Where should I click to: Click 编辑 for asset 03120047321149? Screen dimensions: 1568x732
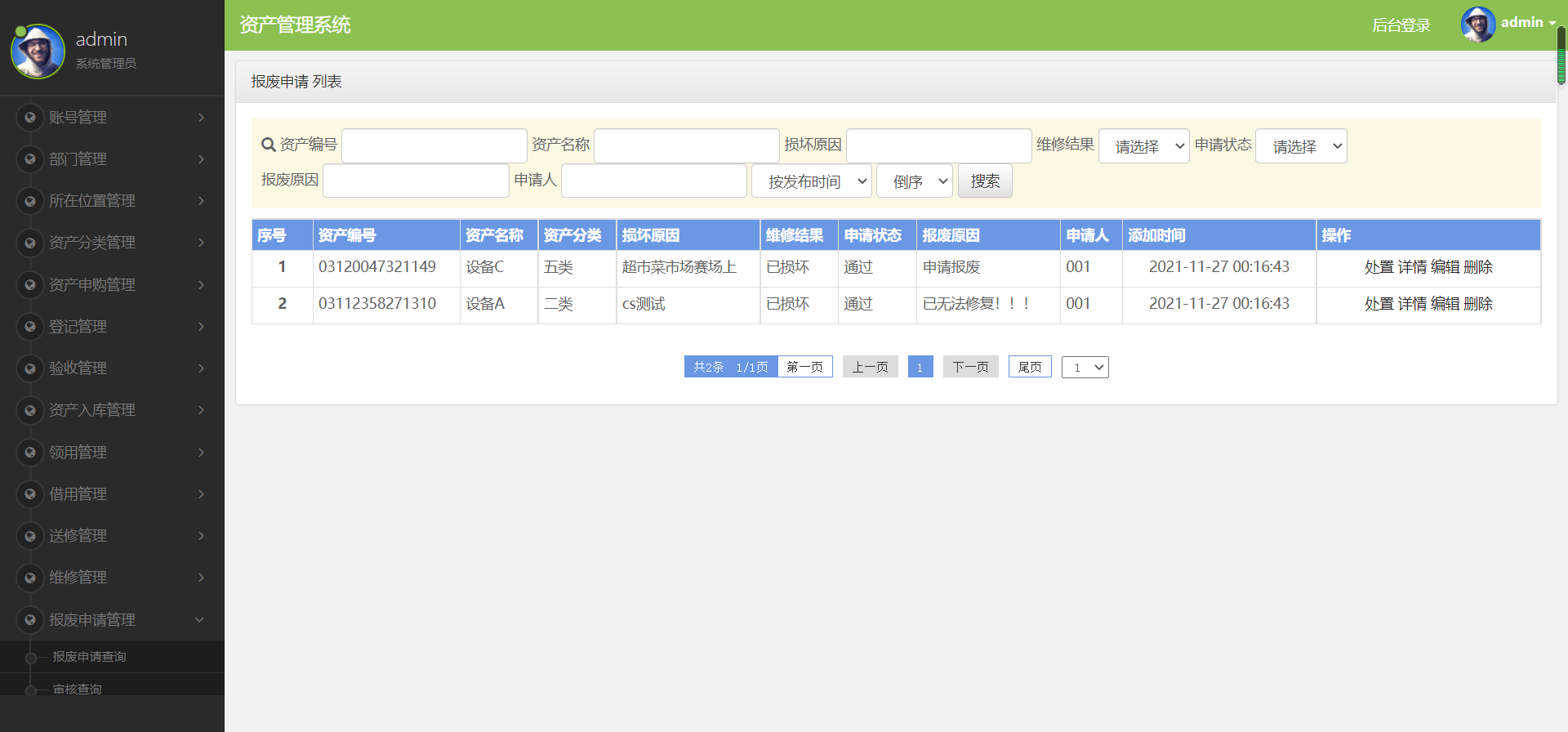1445,267
